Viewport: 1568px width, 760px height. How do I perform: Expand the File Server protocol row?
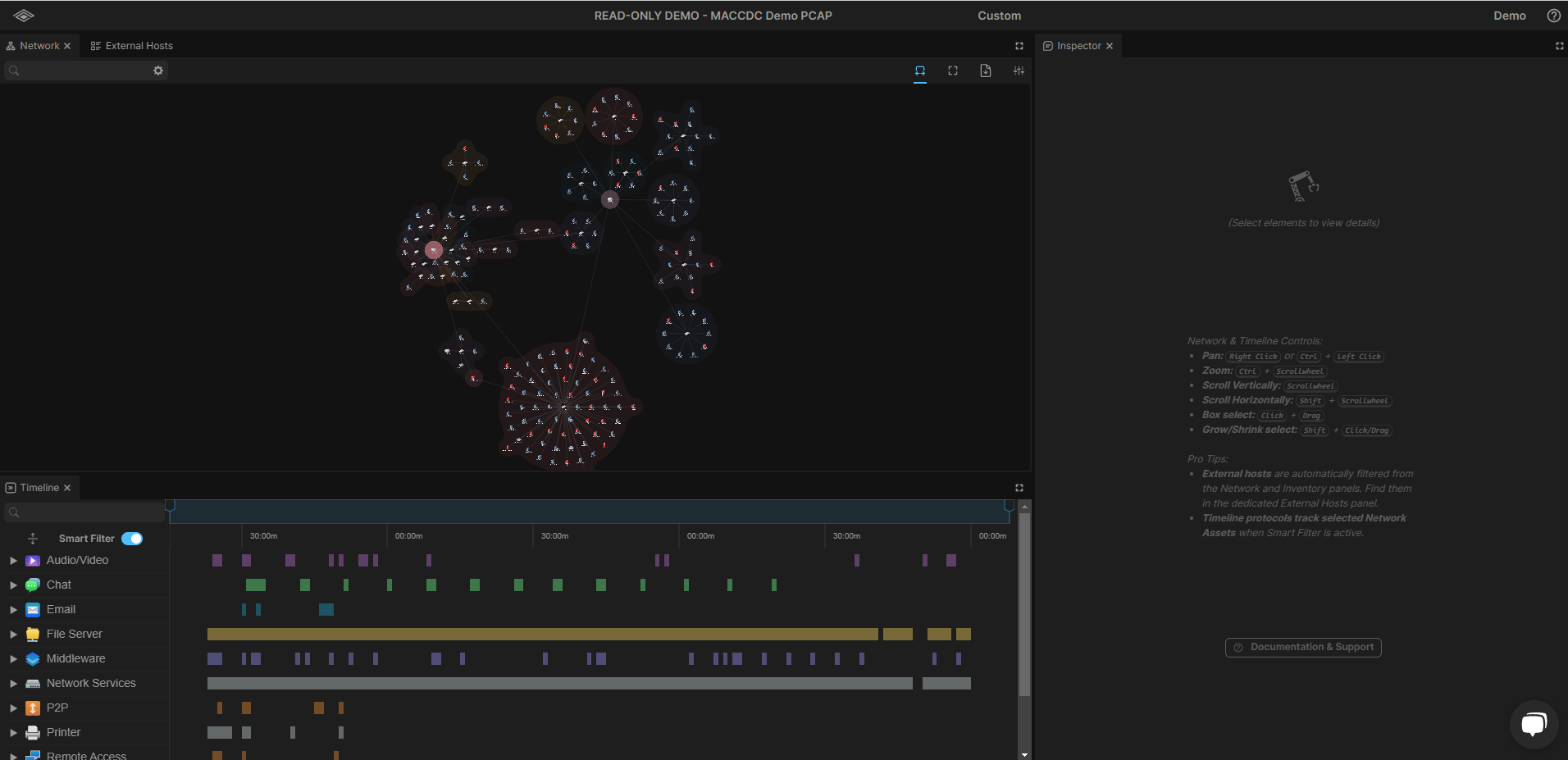pyautogui.click(x=13, y=635)
